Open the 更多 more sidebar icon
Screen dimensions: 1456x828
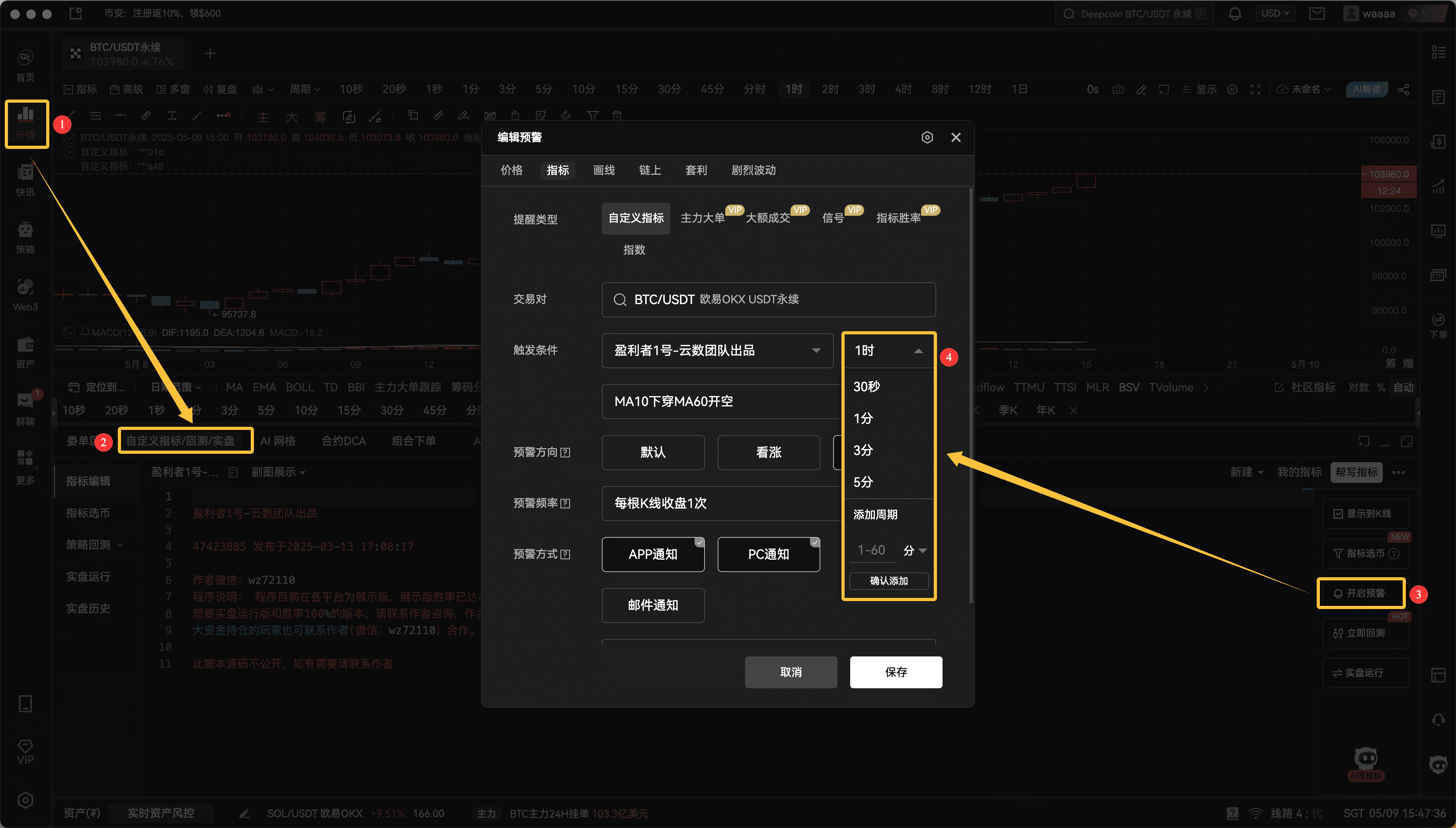tap(25, 467)
